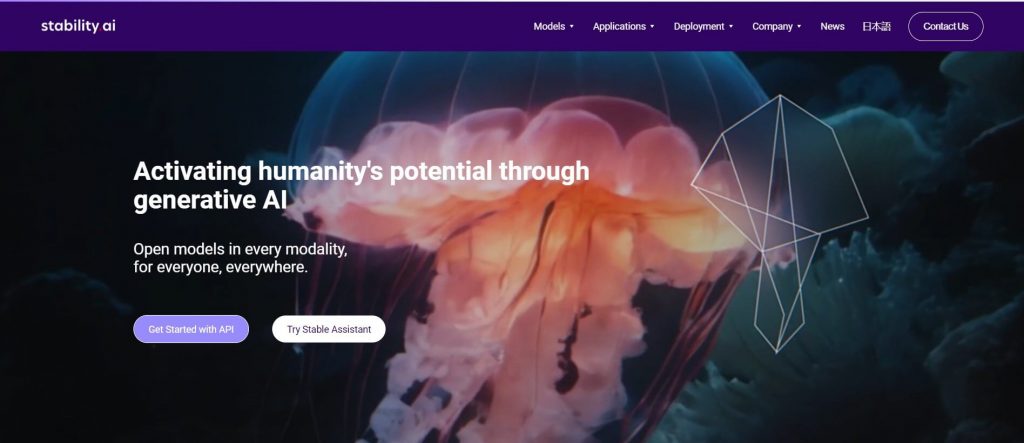
Task: Click the stability ai logo
Action: tap(78, 26)
